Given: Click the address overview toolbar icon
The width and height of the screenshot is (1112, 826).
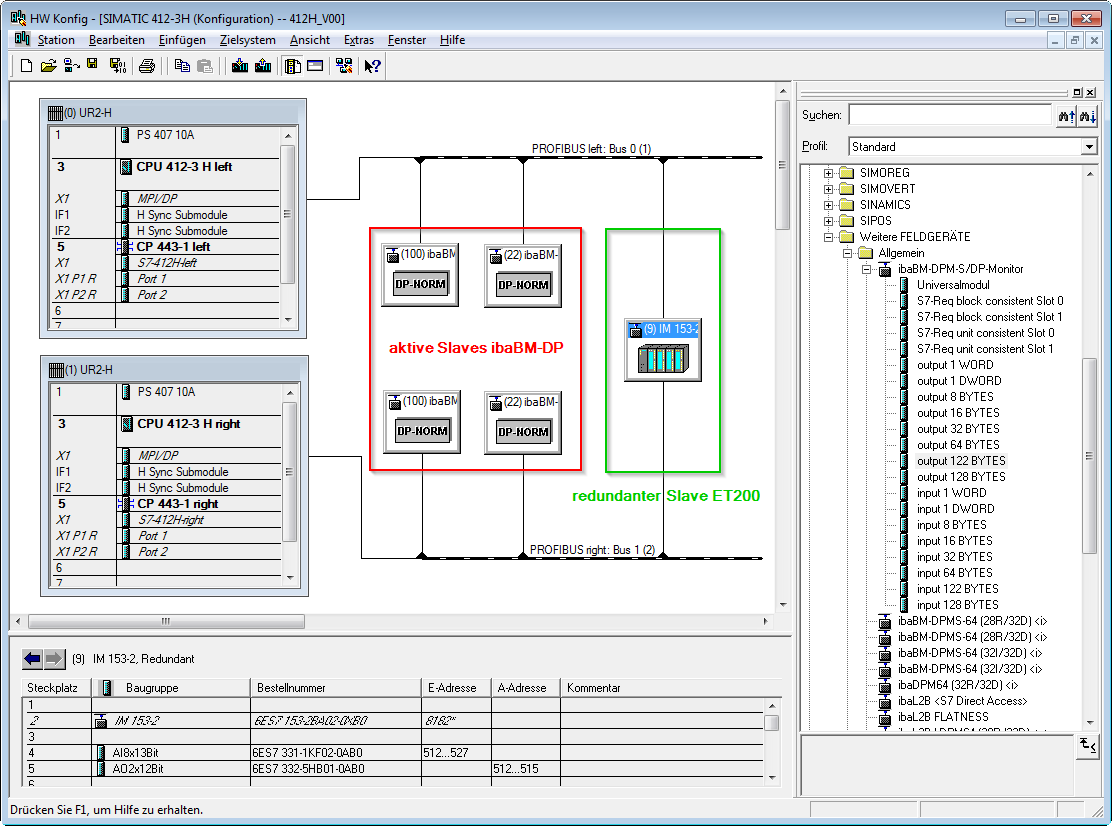Looking at the screenshot, I should [315, 66].
